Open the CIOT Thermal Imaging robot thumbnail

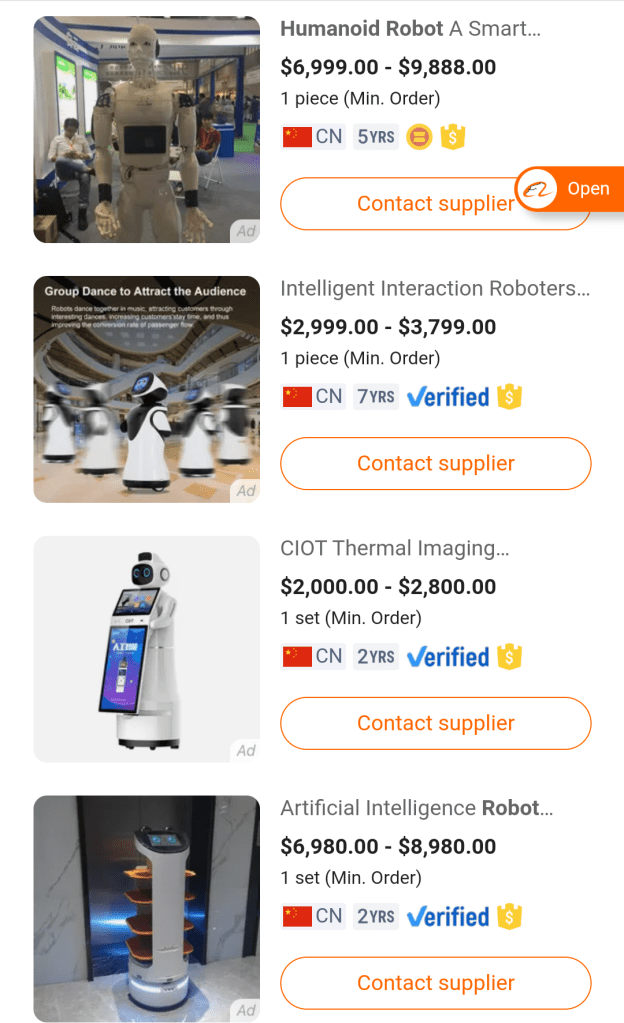tap(147, 650)
